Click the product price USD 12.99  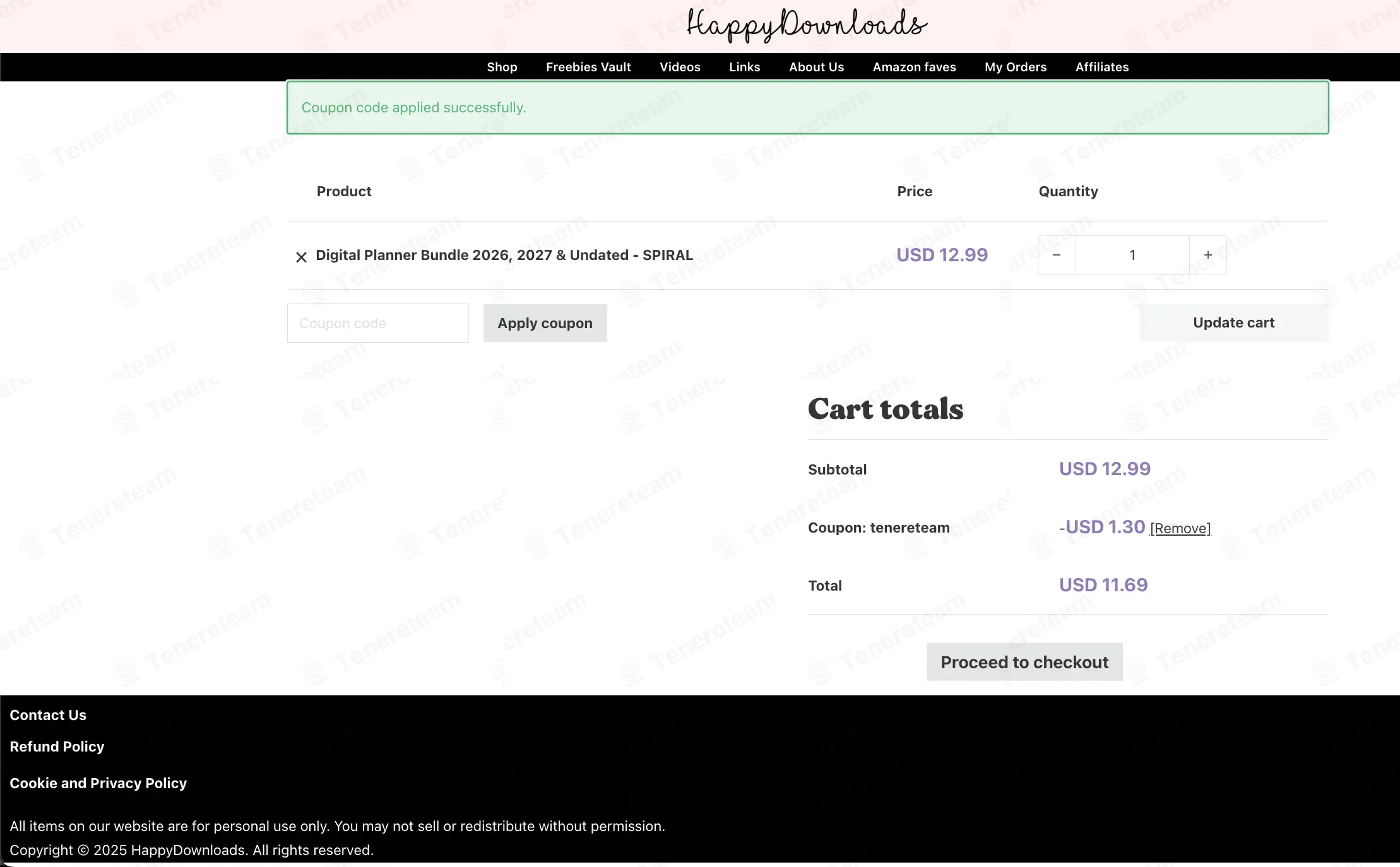[x=942, y=255]
